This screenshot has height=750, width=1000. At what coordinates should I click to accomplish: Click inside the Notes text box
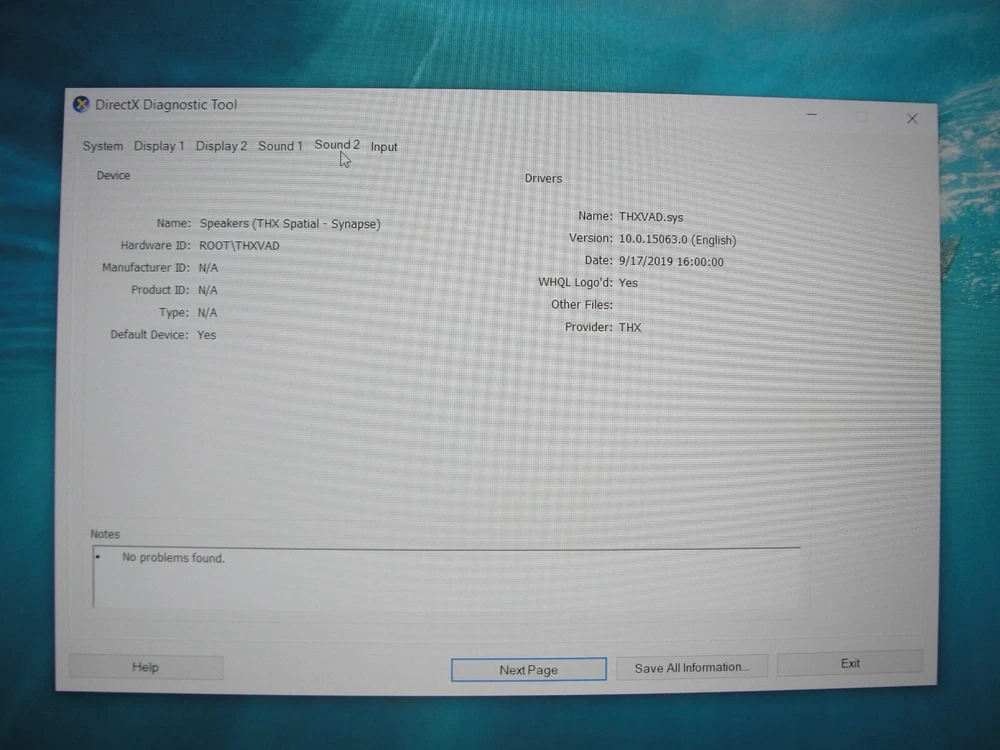click(445, 578)
